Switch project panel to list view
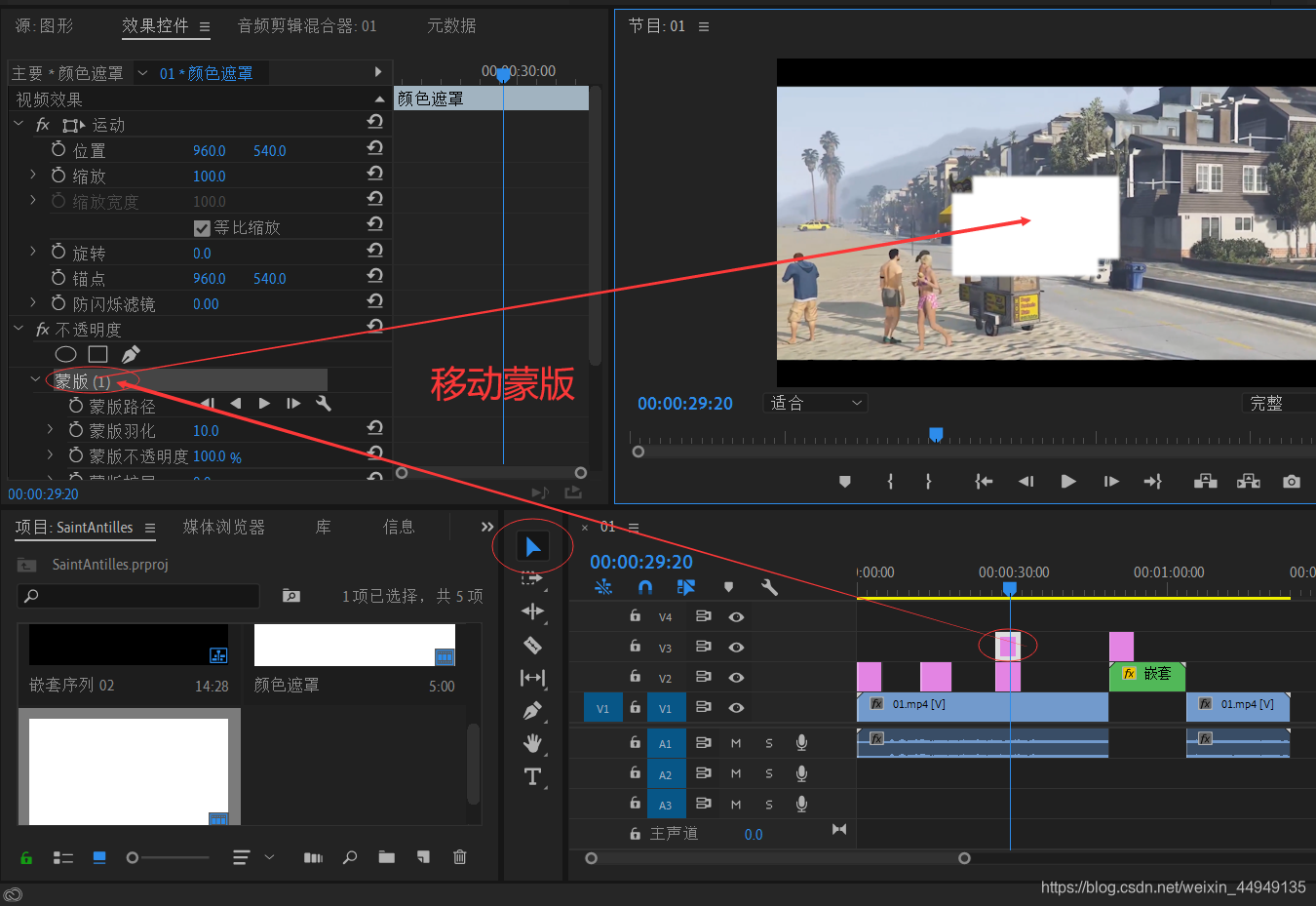 coord(63,858)
